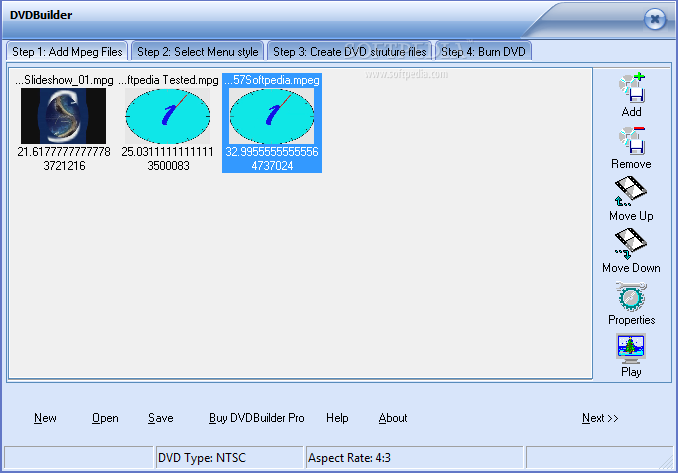Click the Play monitor icon

coord(631,348)
